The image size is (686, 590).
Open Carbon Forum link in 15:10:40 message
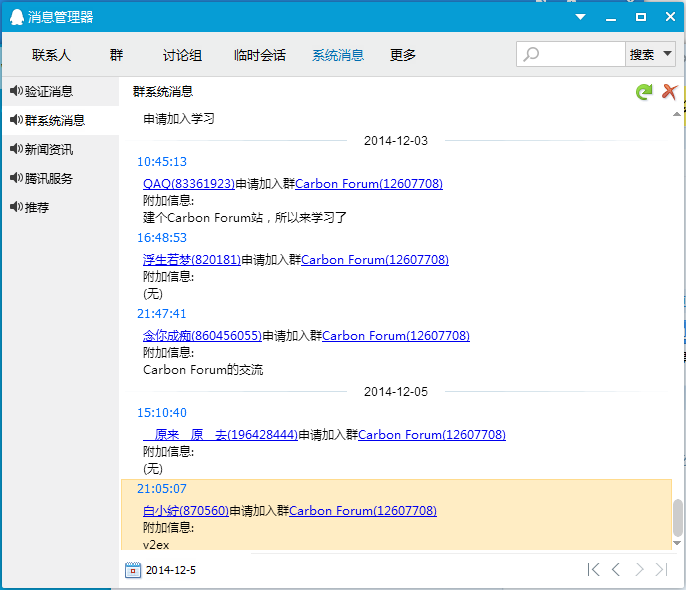[432, 435]
